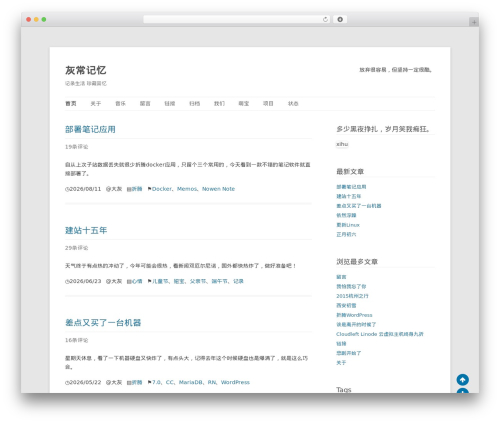Open the 项目 navigation item

[x=268, y=104]
